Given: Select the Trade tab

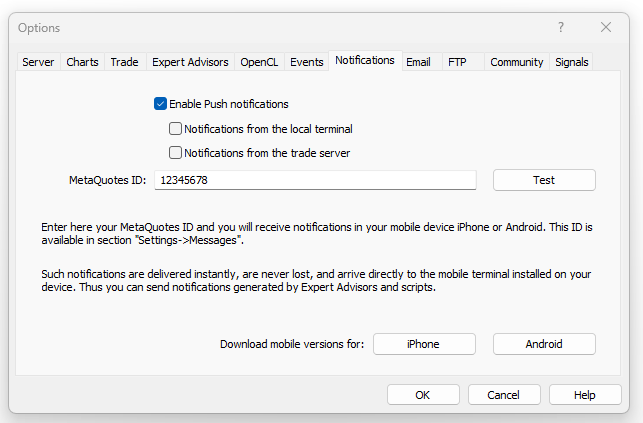Looking at the screenshot, I should (x=124, y=62).
